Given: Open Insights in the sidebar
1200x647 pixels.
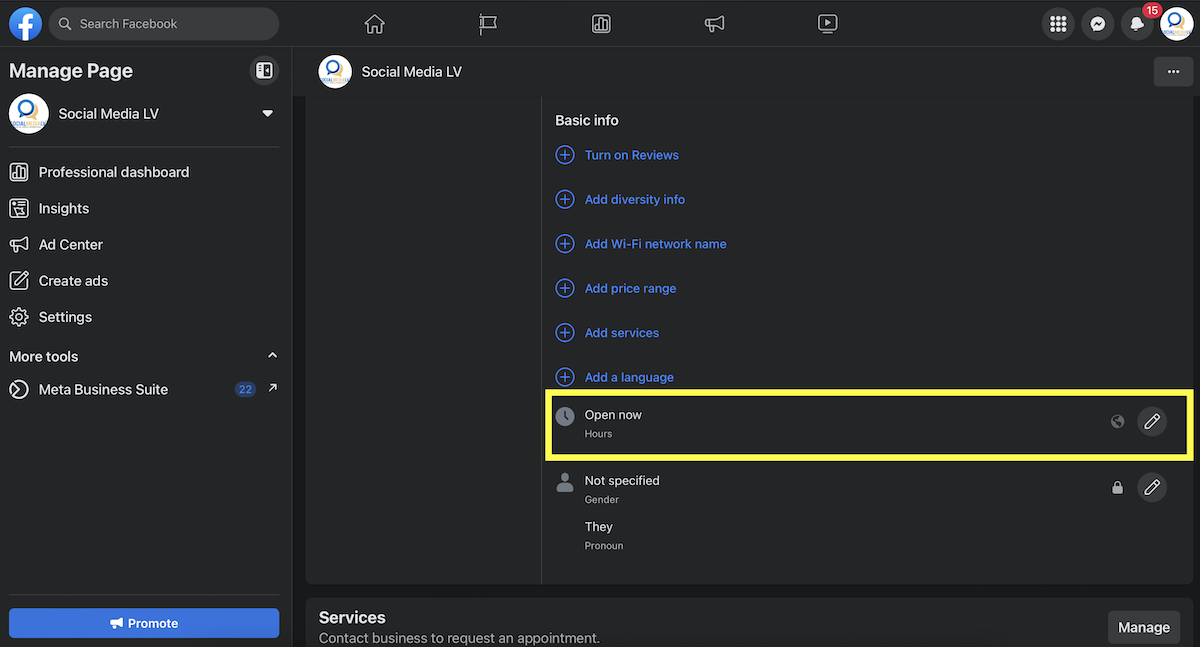Looking at the screenshot, I should pos(62,208).
